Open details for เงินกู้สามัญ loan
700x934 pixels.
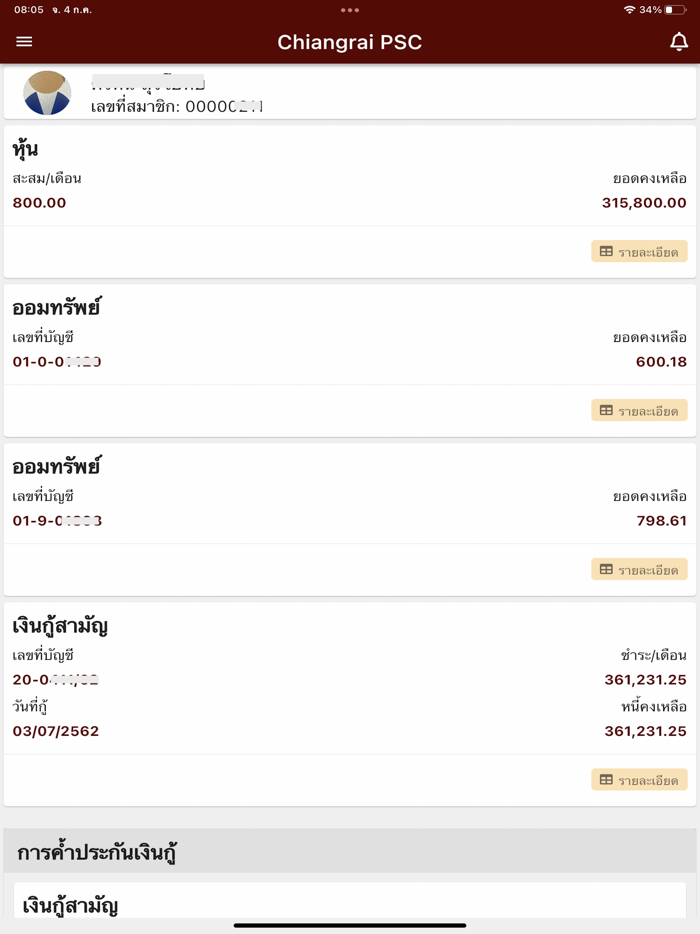tap(639, 780)
